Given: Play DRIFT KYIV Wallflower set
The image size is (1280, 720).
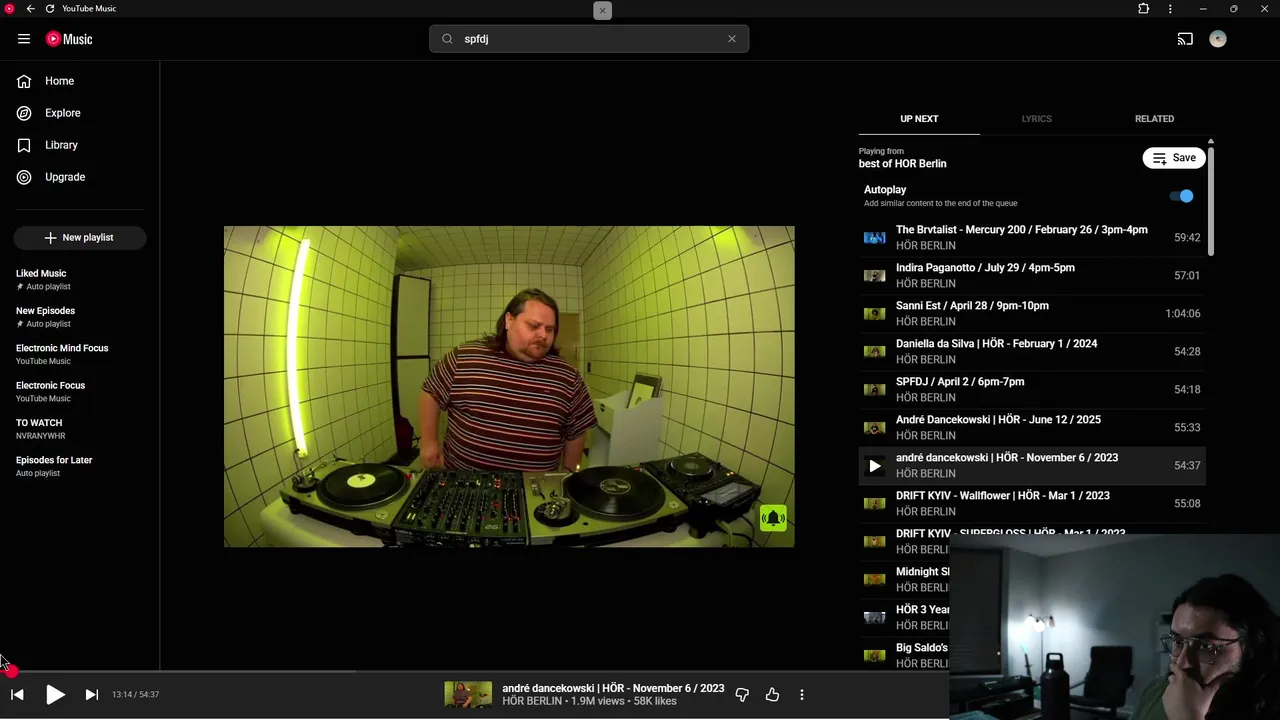Looking at the screenshot, I should pyautogui.click(x=1032, y=503).
